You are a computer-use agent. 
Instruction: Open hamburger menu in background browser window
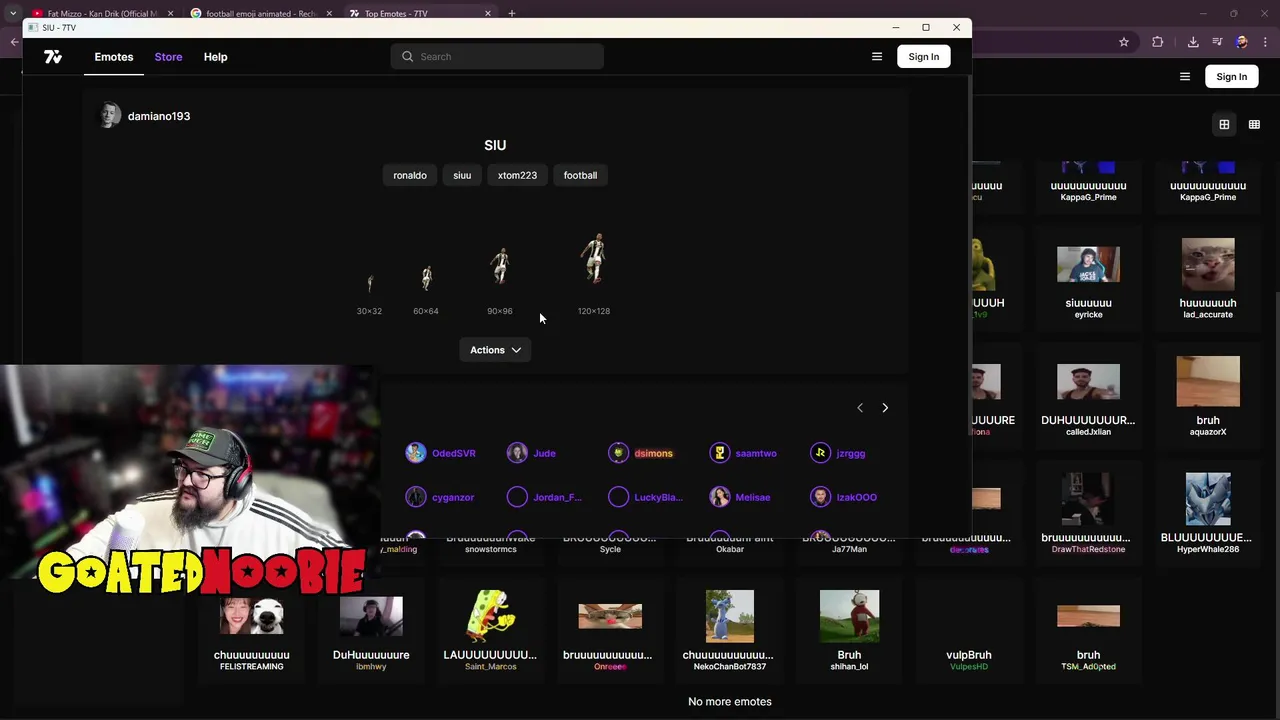click(x=1185, y=77)
